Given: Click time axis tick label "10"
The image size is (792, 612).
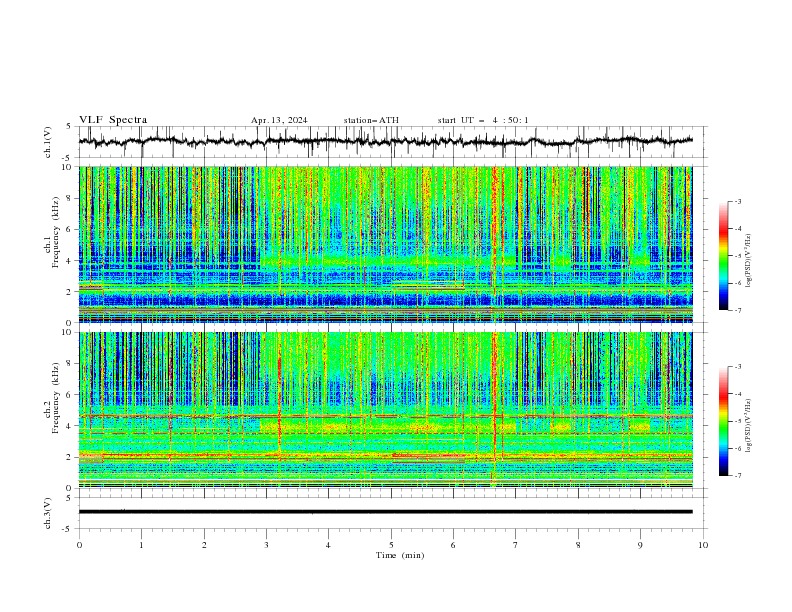Looking at the screenshot, I should click(x=703, y=545).
